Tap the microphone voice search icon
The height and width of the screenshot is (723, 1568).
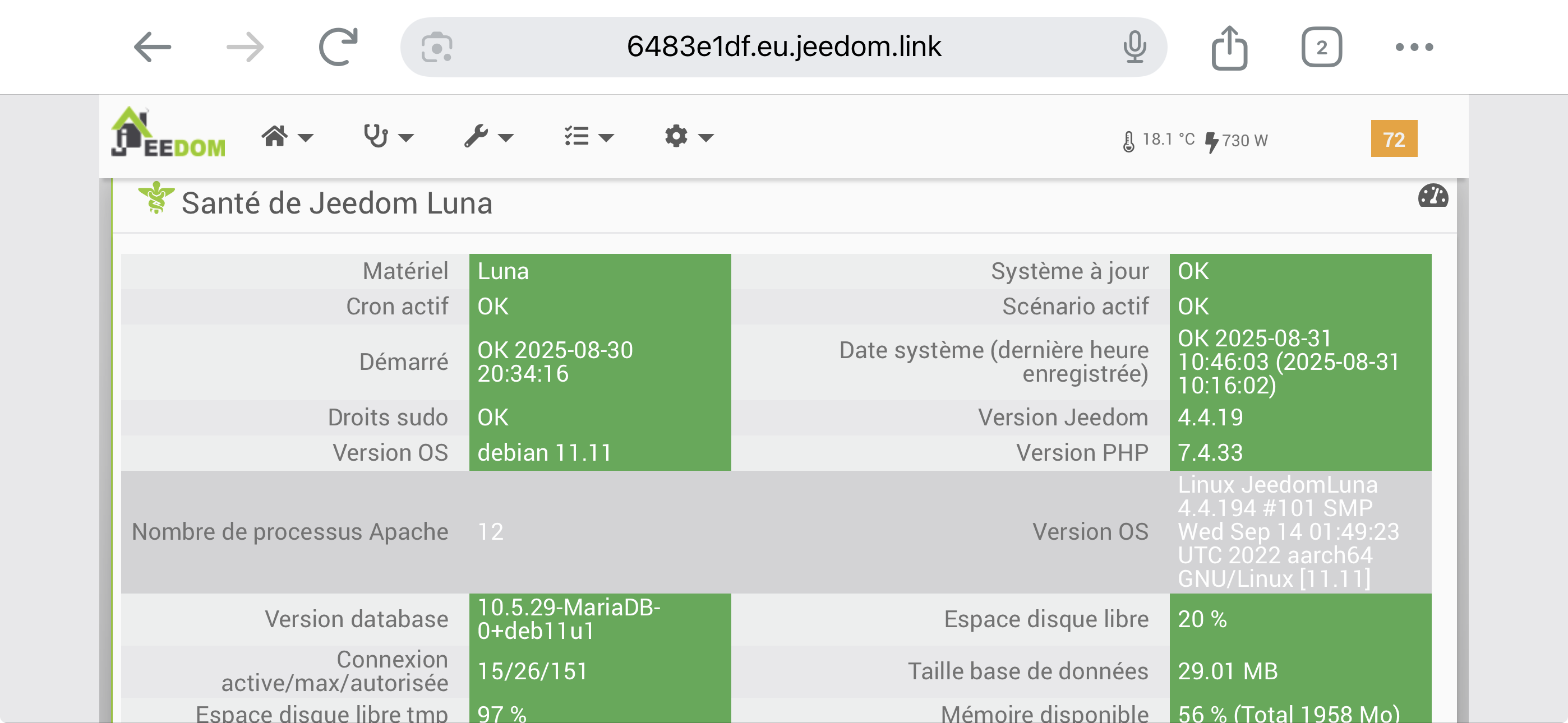pos(1134,47)
